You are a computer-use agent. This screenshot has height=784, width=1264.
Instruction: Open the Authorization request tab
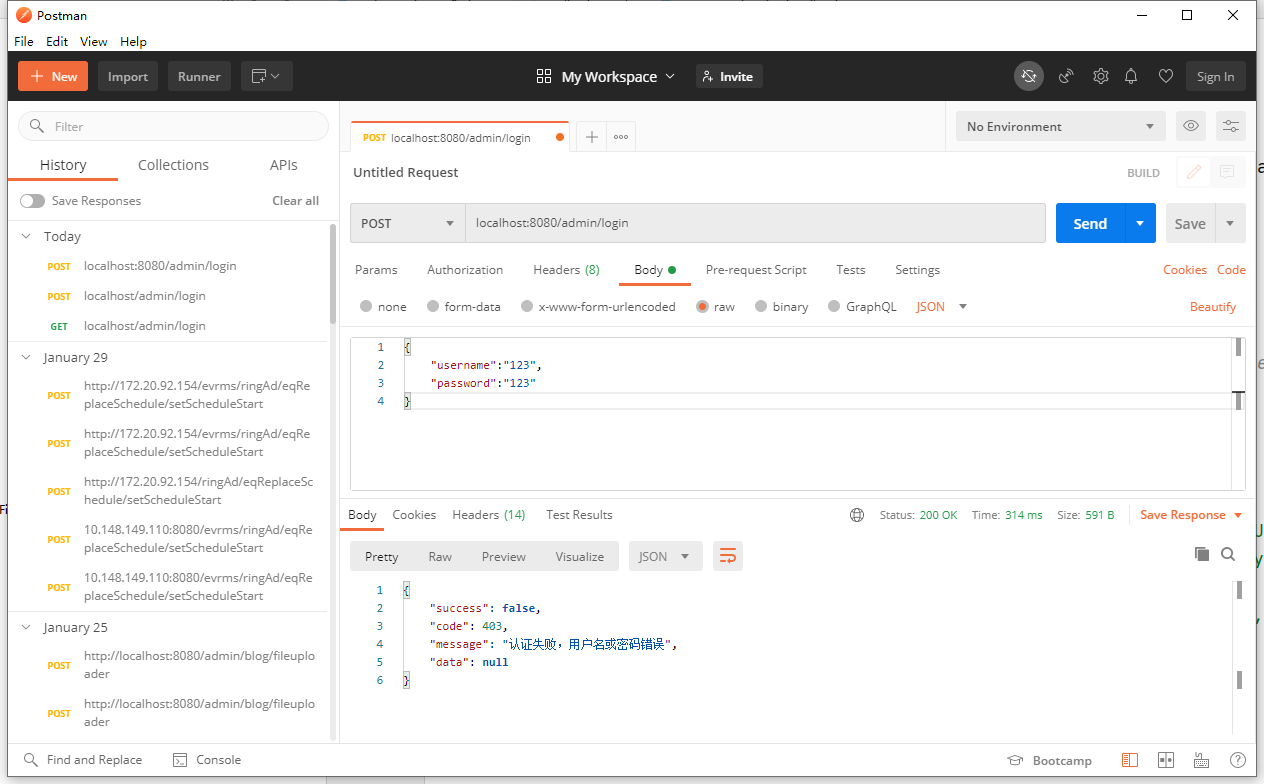tap(465, 270)
